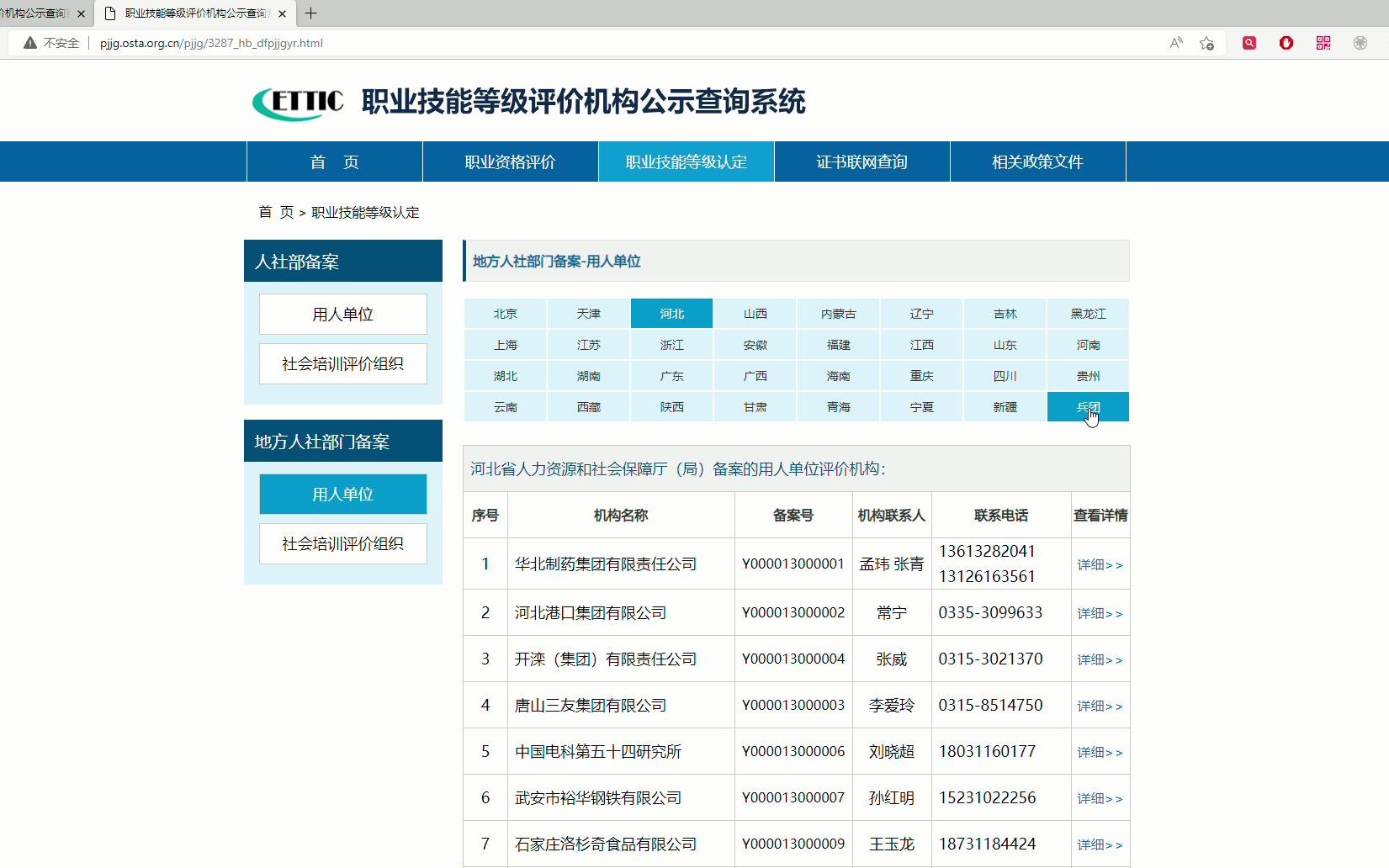This screenshot has width=1389, height=868.
Task: Open the gray circular extension icon
Action: (1360, 43)
